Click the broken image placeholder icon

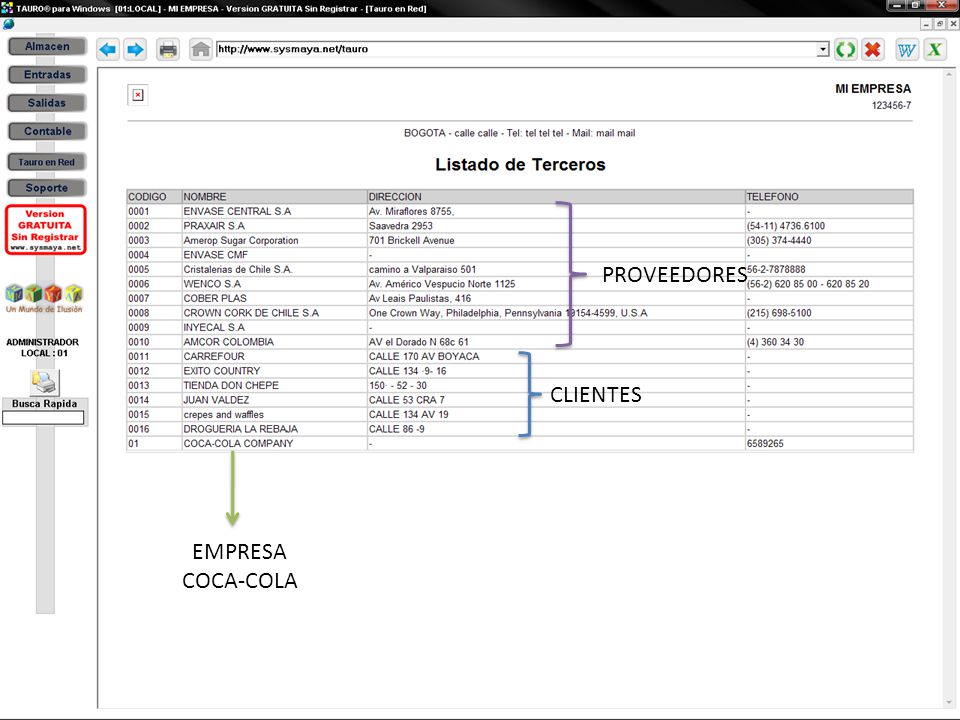[x=138, y=95]
